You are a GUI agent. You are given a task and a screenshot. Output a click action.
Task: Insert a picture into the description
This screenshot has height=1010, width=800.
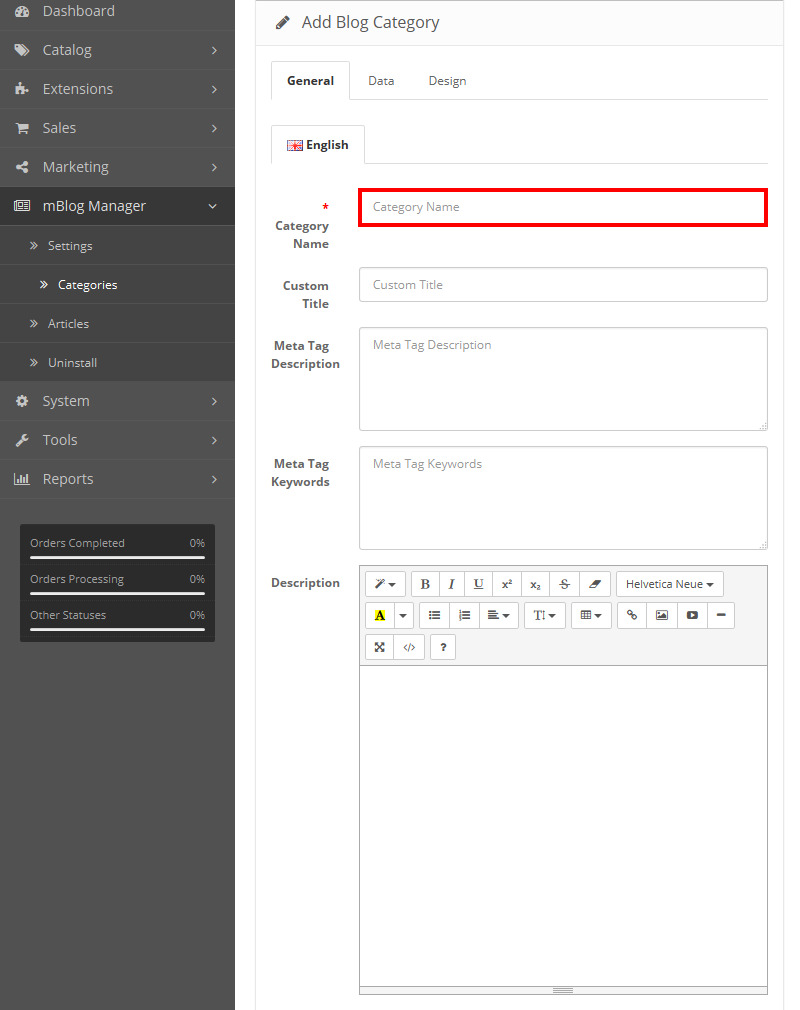[661, 616]
